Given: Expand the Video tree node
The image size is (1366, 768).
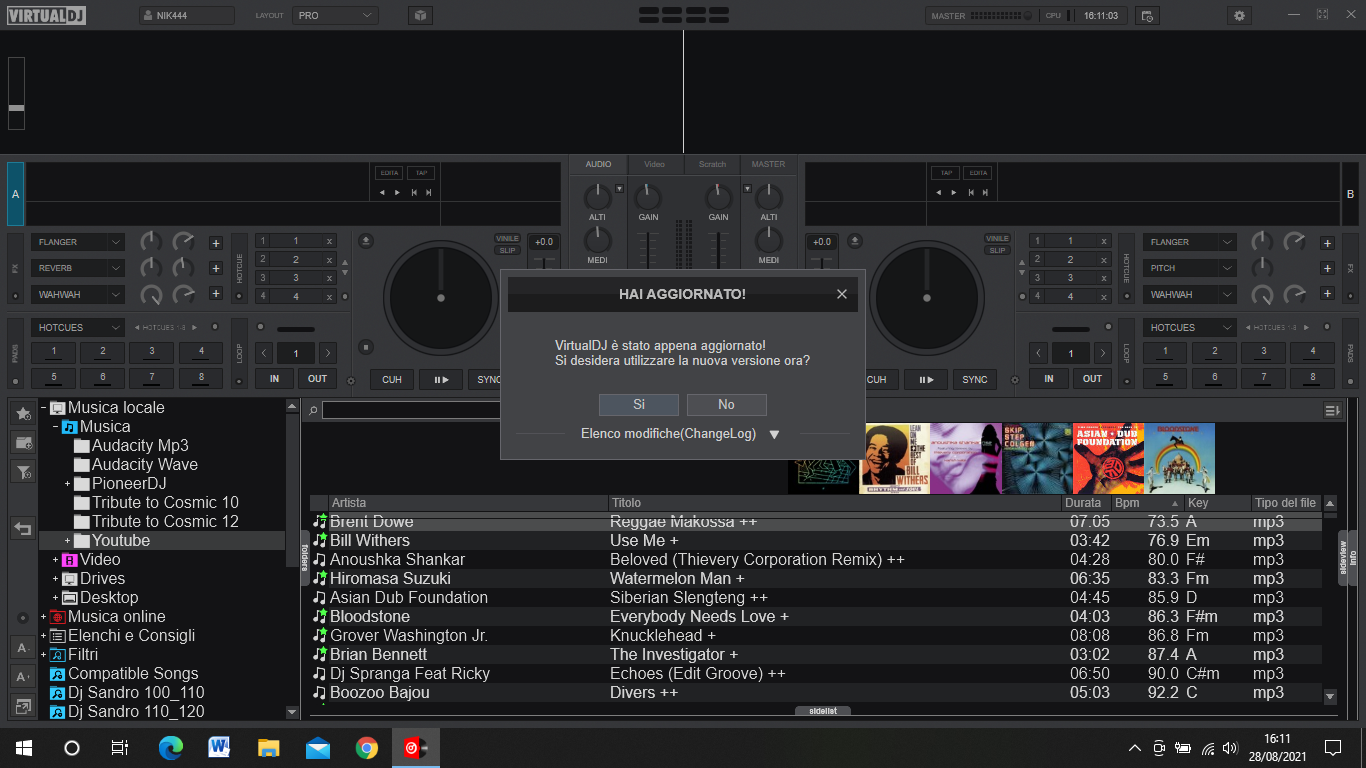Looking at the screenshot, I should 56,560.
